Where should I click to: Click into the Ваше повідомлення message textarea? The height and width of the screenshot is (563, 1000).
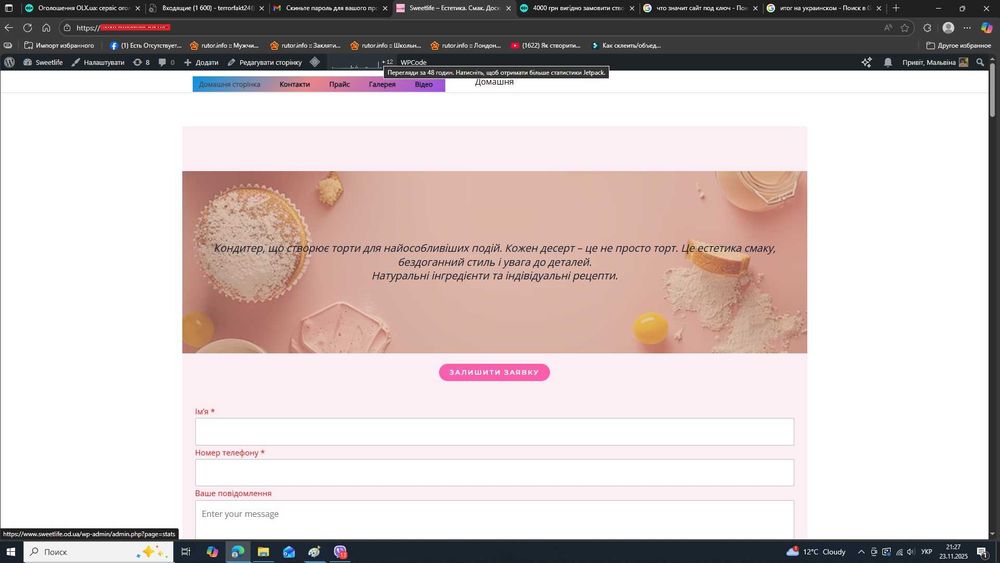click(494, 520)
